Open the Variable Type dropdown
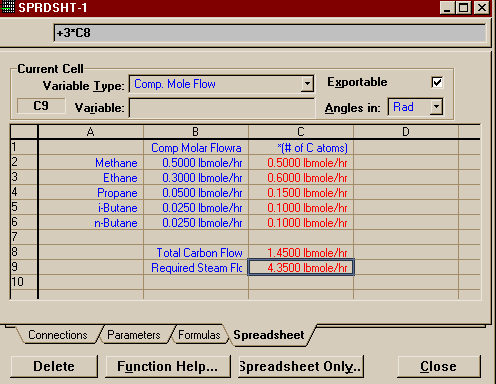Screen dimensions: 496x384 pos(307,84)
